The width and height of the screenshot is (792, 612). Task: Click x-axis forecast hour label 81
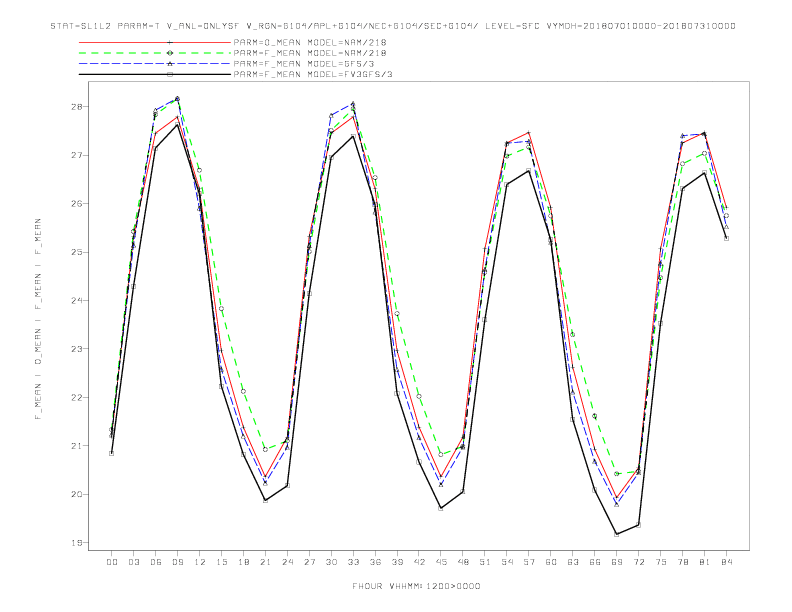click(705, 562)
